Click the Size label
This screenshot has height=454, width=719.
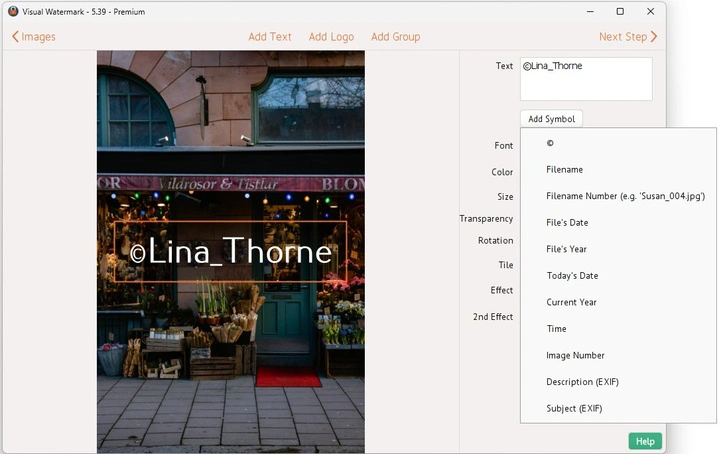(505, 197)
